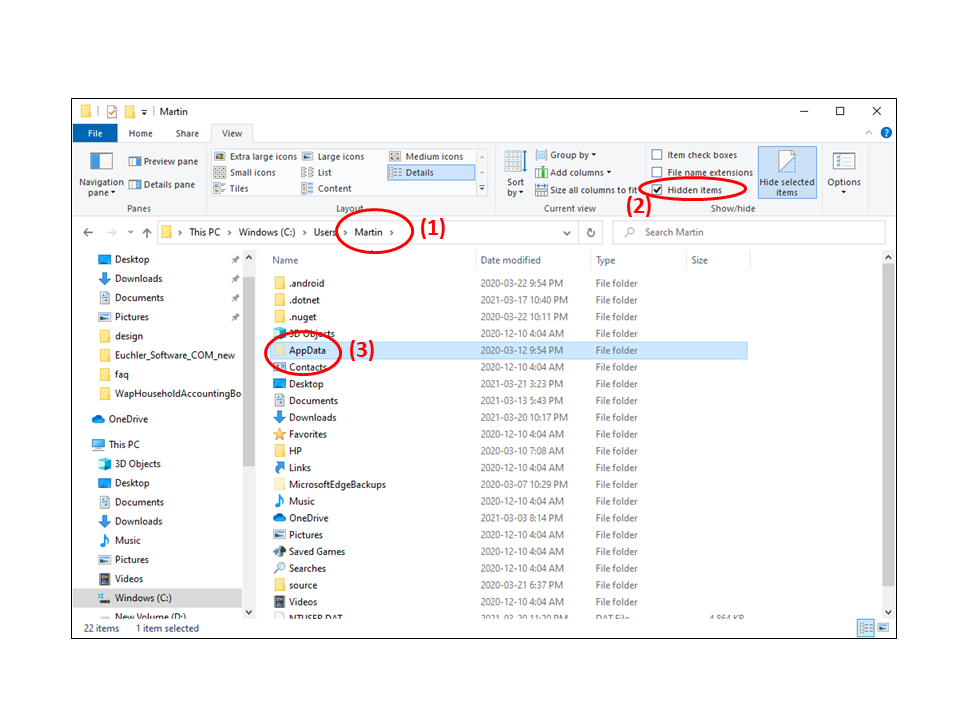Toggle the Preview pane button

tap(163, 161)
